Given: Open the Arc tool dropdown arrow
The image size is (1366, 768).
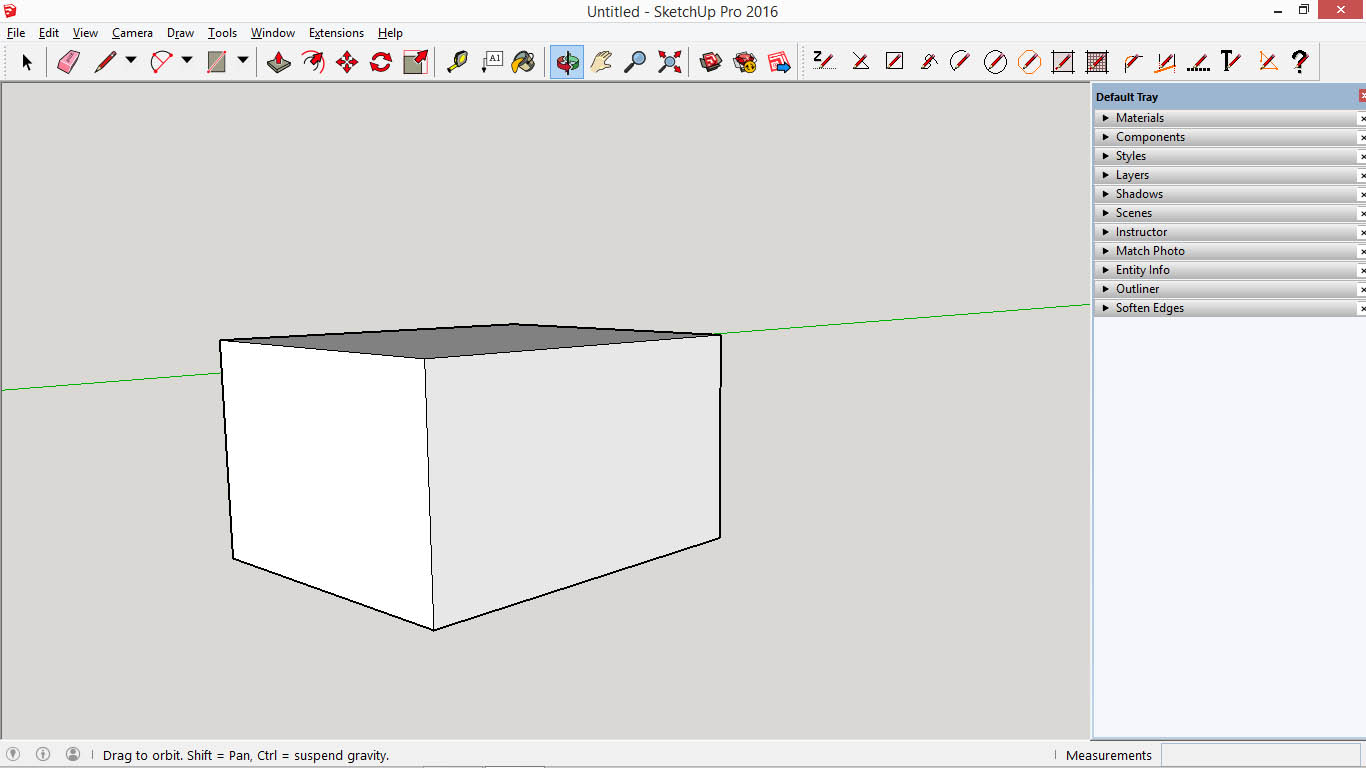Looking at the screenshot, I should [x=187, y=61].
